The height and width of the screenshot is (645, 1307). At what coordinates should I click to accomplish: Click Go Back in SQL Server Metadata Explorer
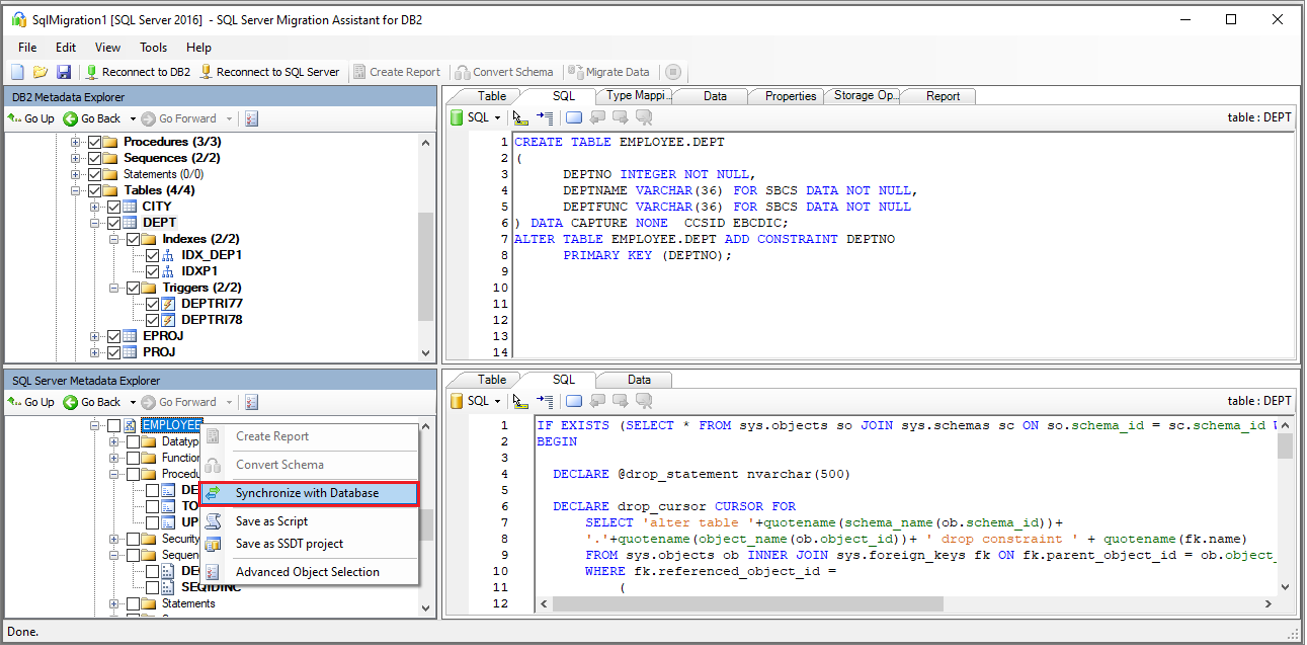(92, 402)
